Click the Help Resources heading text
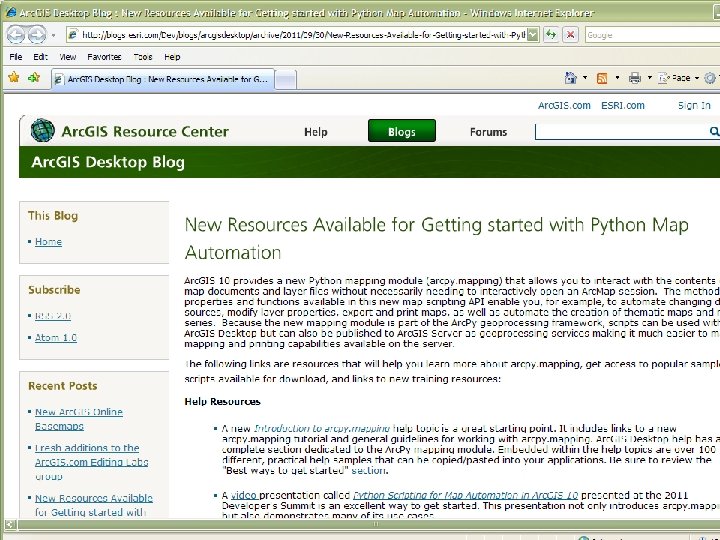The image size is (720, 540). tap(222, 401)
